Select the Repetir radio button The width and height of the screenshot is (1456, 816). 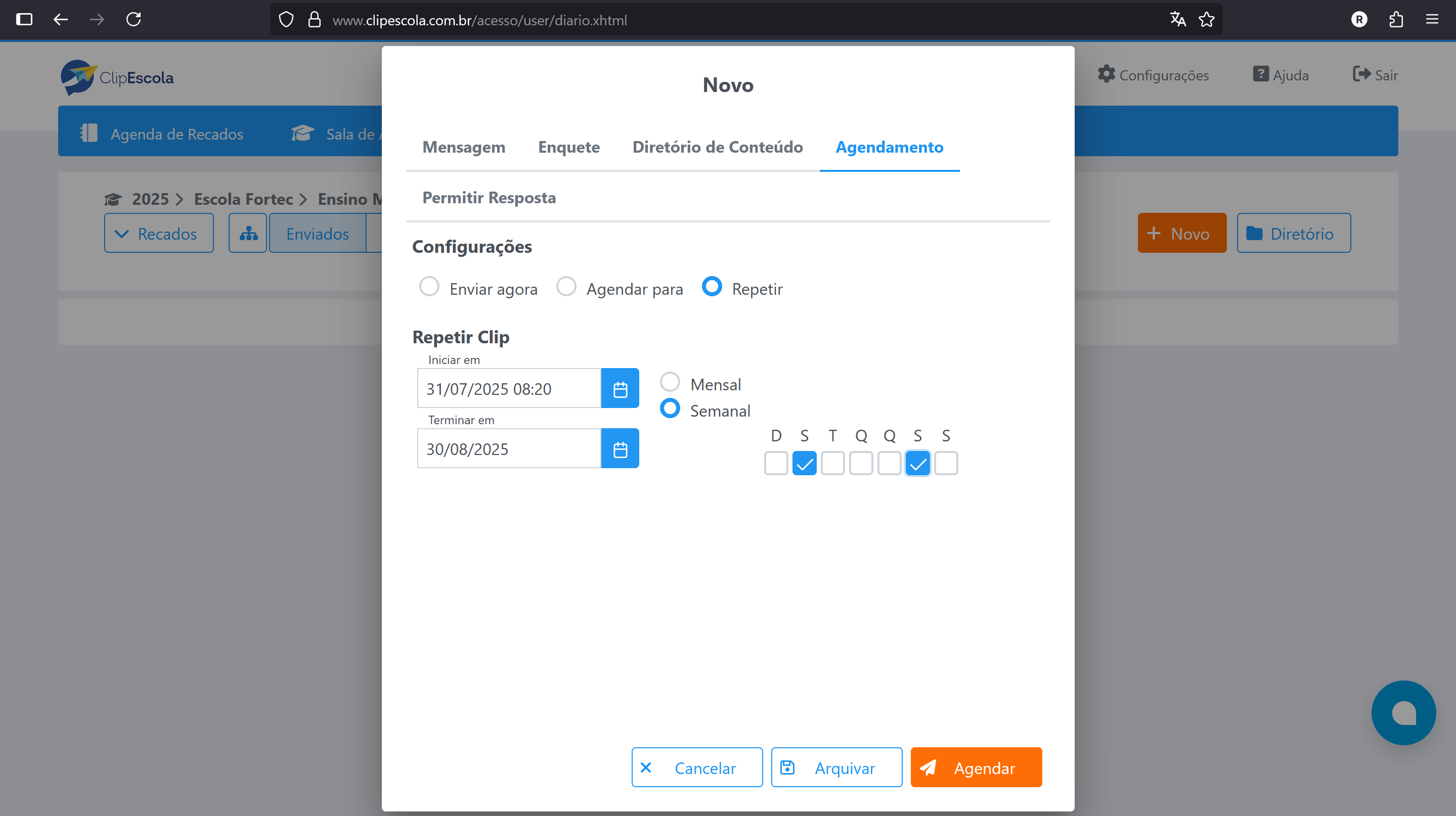click(x=712, y=287)
